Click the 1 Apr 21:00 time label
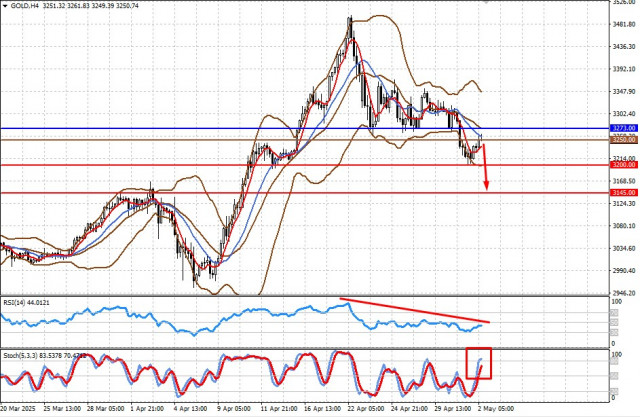640x417 pixels. 147,408
